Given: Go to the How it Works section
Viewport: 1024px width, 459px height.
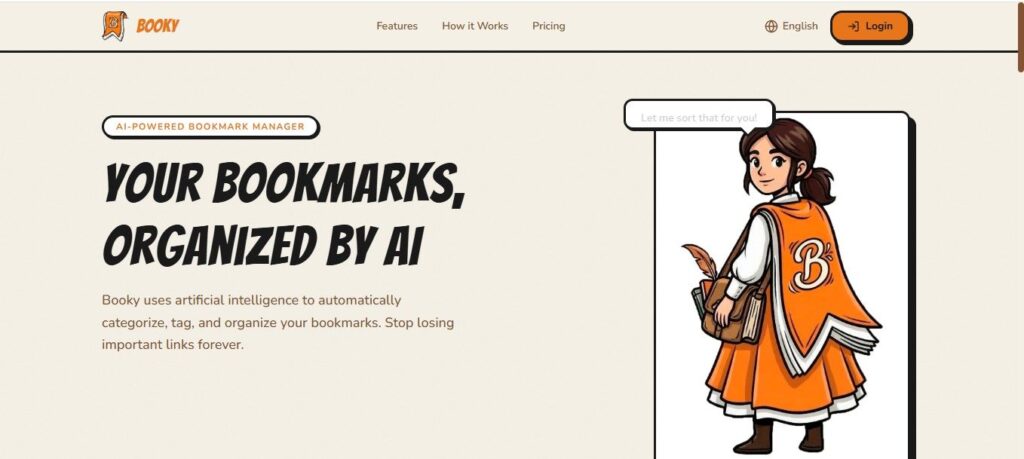Looking at the screenshot, I should (475, 26).
